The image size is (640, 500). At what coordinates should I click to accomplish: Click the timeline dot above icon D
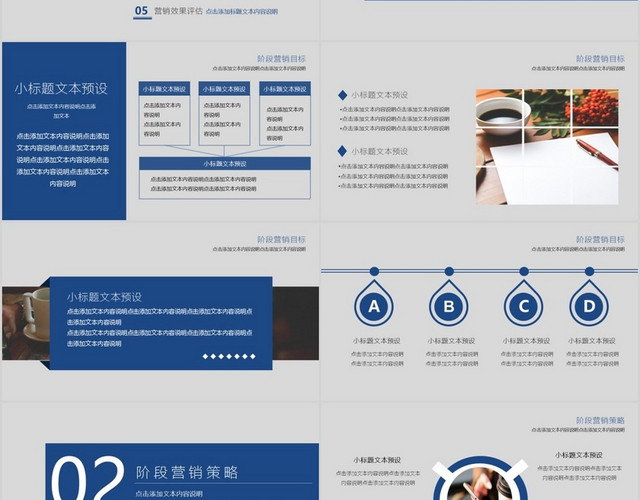click(x=589, y=271)
